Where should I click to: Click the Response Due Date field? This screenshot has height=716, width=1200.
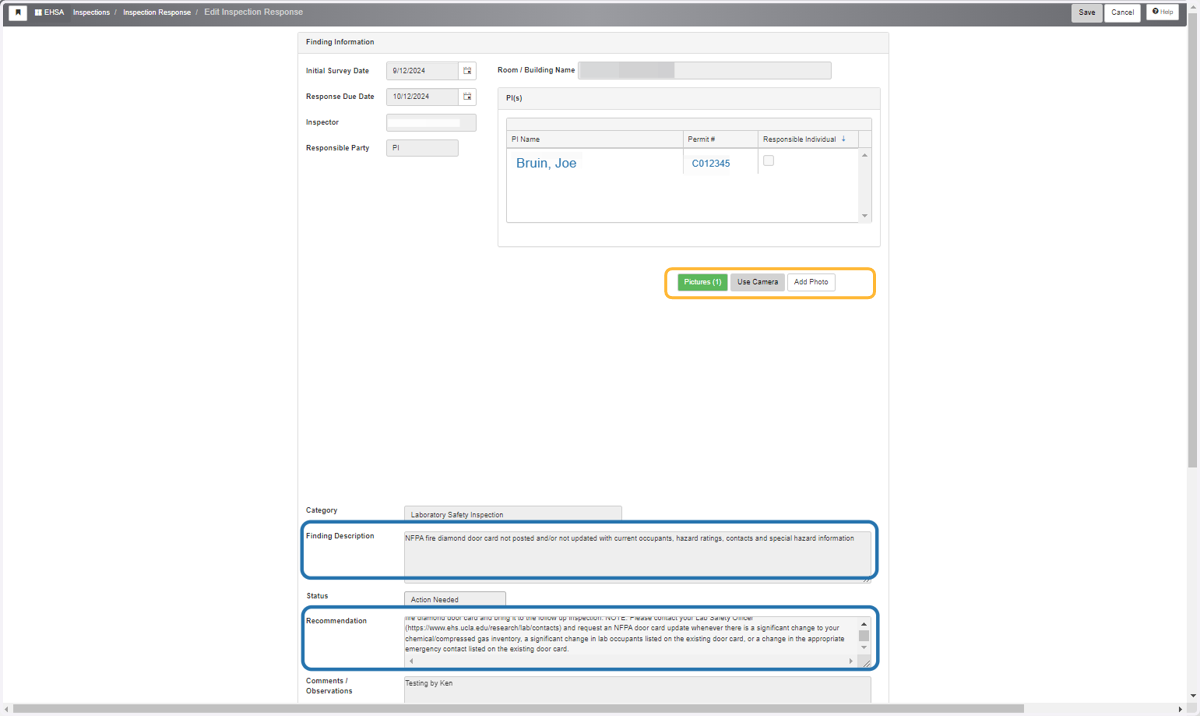click(x=423, y=97)
